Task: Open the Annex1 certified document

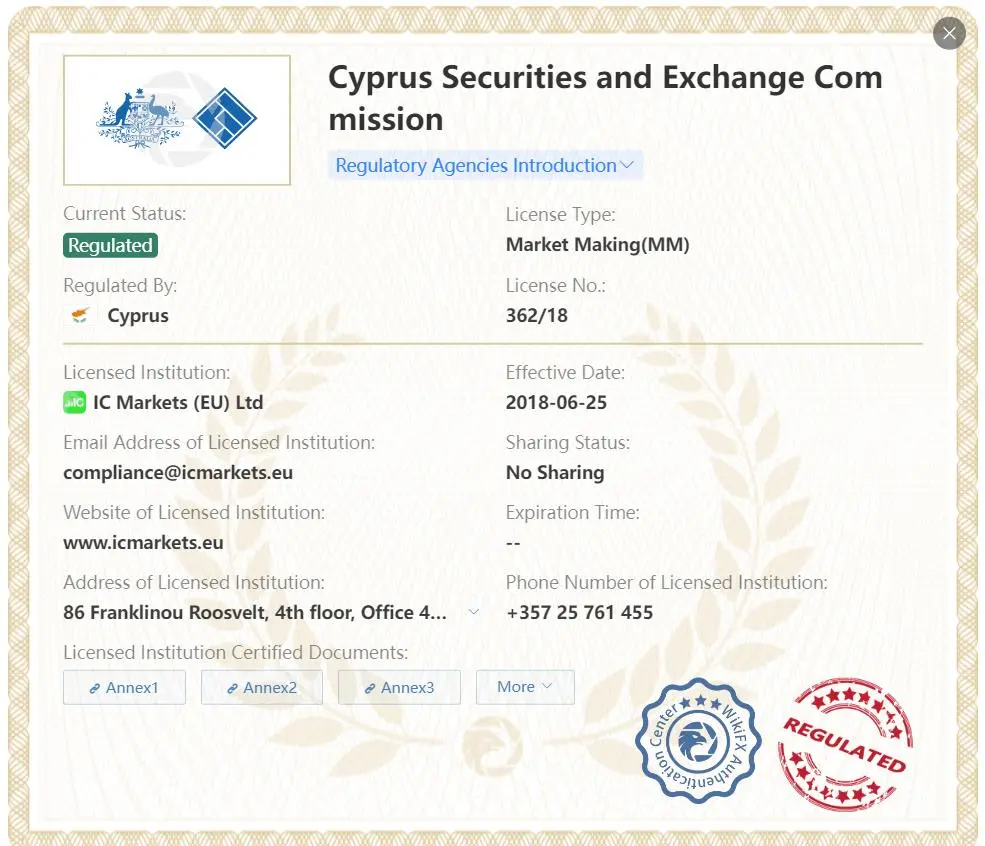Action: 124,687
